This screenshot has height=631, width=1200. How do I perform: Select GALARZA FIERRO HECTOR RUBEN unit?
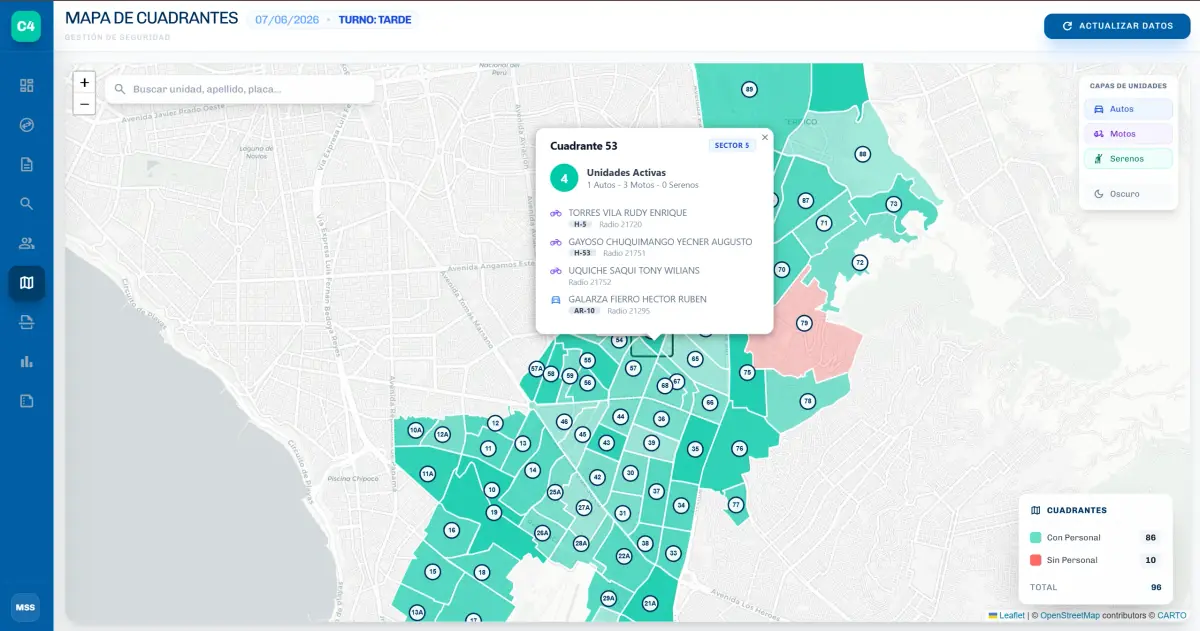[x=637, y=299]
